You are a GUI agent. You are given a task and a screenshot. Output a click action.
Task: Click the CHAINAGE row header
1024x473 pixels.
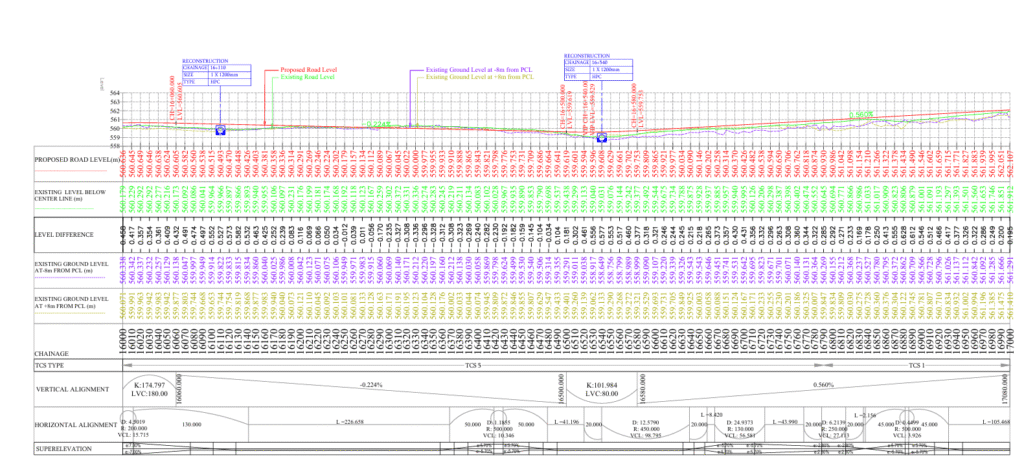click(x=51, y=352)
